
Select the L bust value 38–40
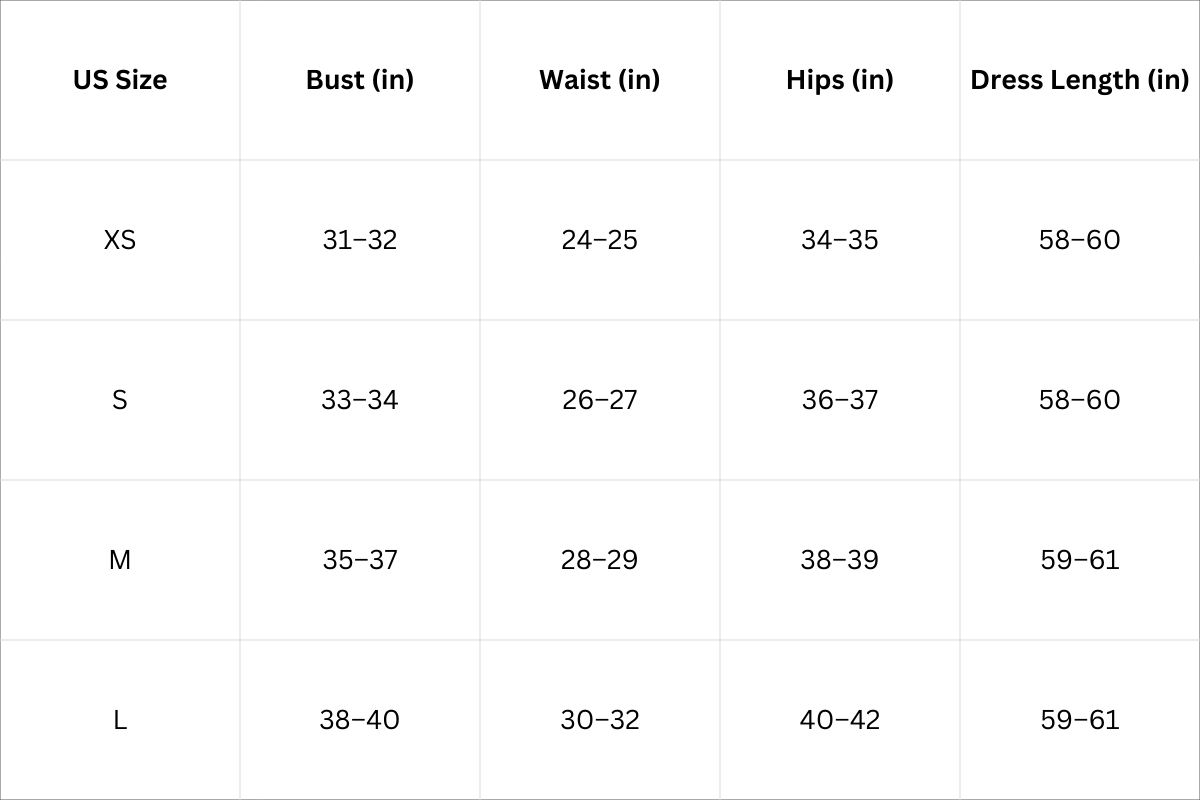pyautogui.click(x=360, y=720)
